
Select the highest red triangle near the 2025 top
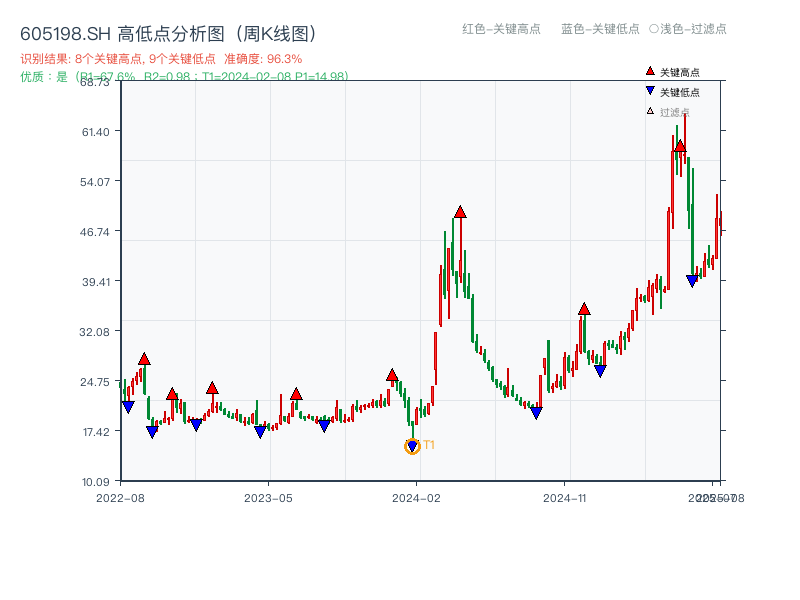pos(679,147)
